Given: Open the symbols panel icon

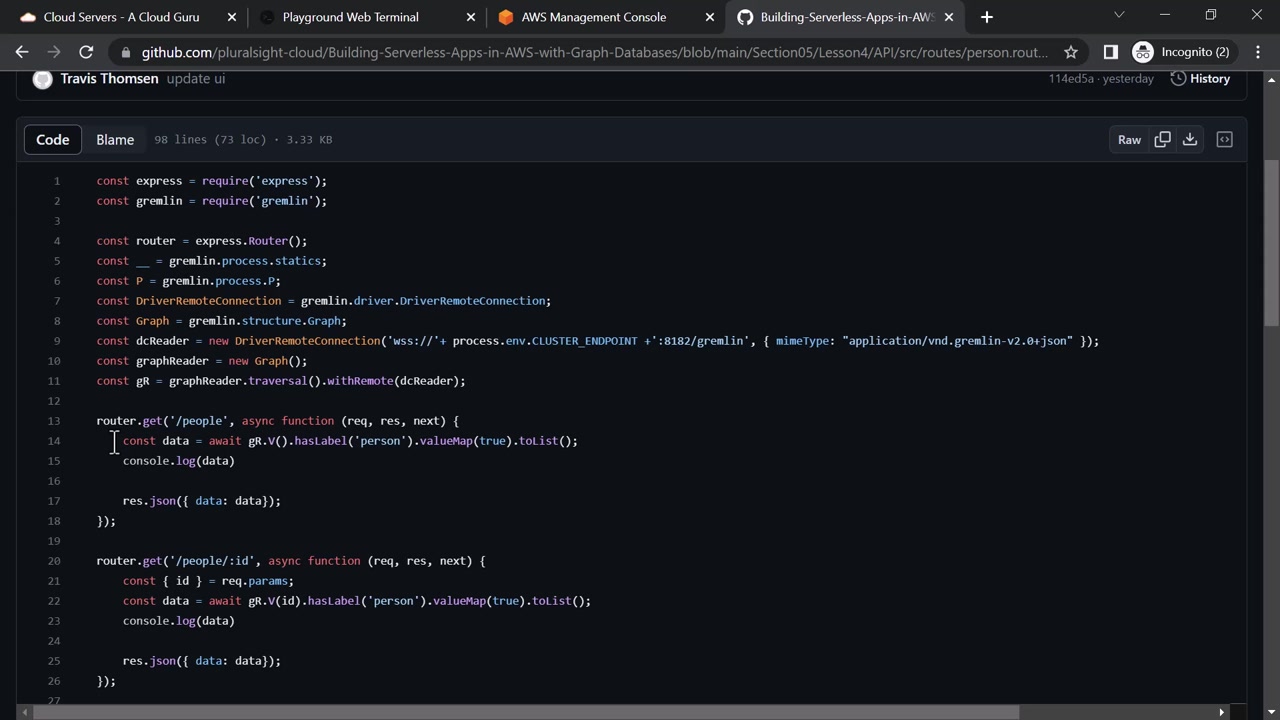Looking at the screenshot, I should (1224, 140).
